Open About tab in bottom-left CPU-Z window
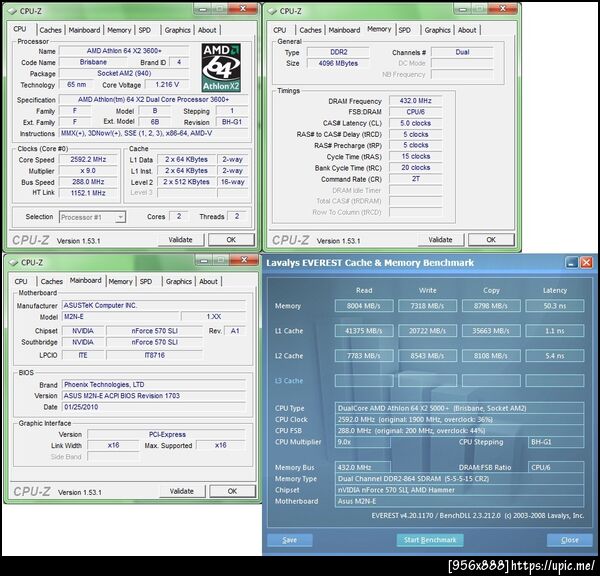Image resolution: width=600 pixels, height=576 pixels. click(x=209, y=281)
